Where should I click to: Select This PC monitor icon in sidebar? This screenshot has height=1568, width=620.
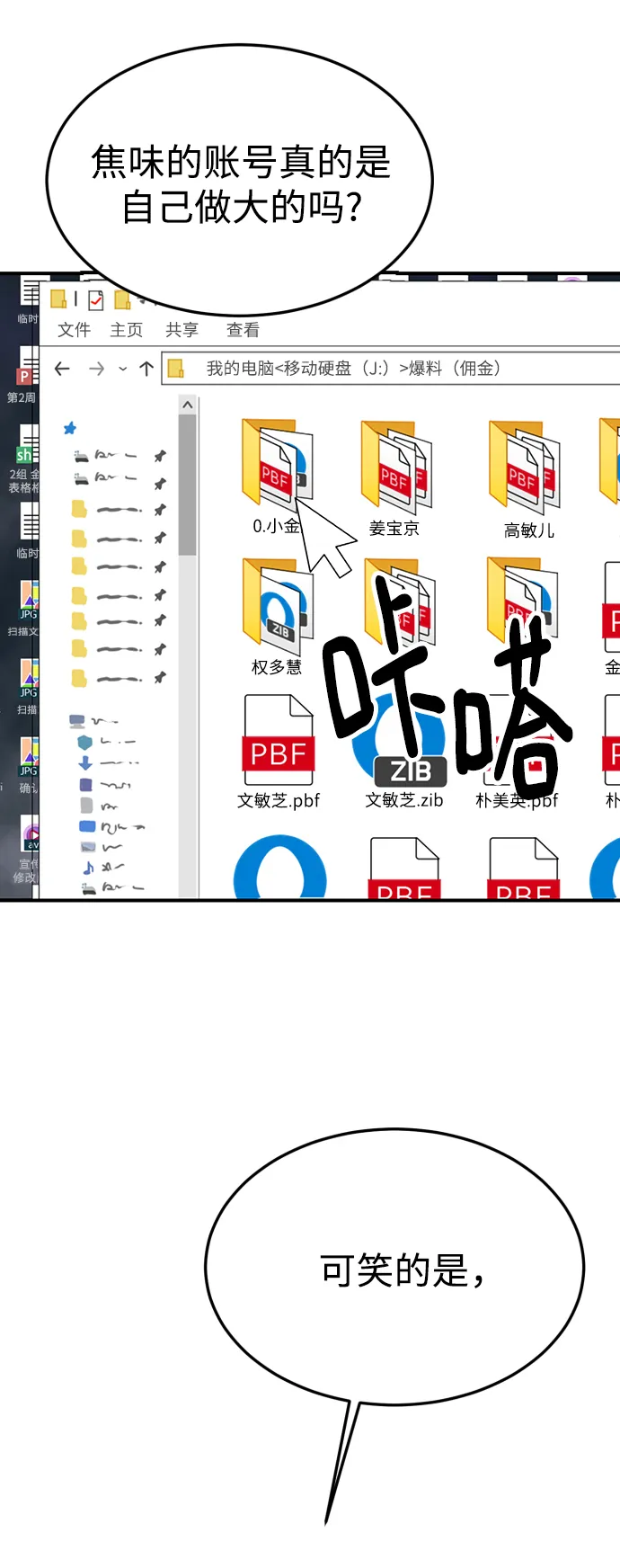77,721
